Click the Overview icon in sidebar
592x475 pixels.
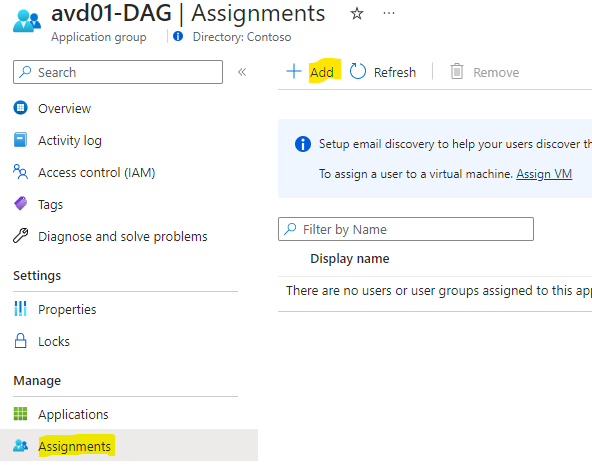[x=20, y=108]
